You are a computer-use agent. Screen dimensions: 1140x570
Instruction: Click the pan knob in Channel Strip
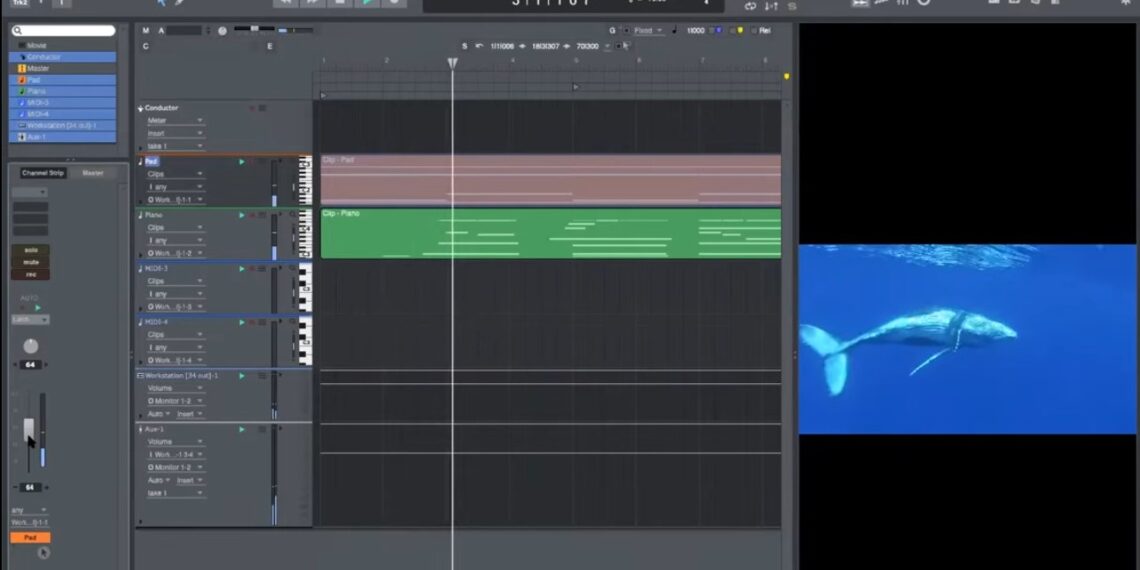tap(31, 346)
